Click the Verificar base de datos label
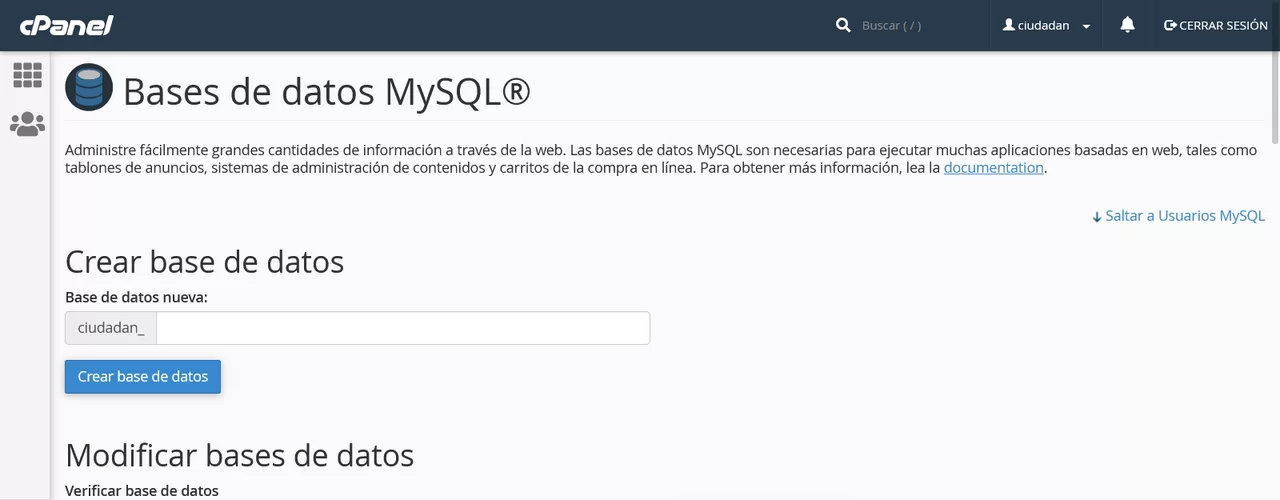This screenshot has width=1280, height=500. tap(141, 490)
